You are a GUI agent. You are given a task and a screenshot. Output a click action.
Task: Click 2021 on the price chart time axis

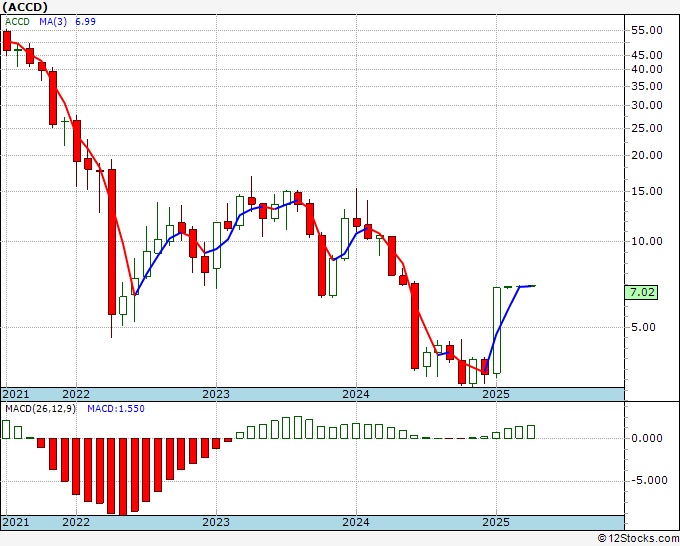pos(16,394)
